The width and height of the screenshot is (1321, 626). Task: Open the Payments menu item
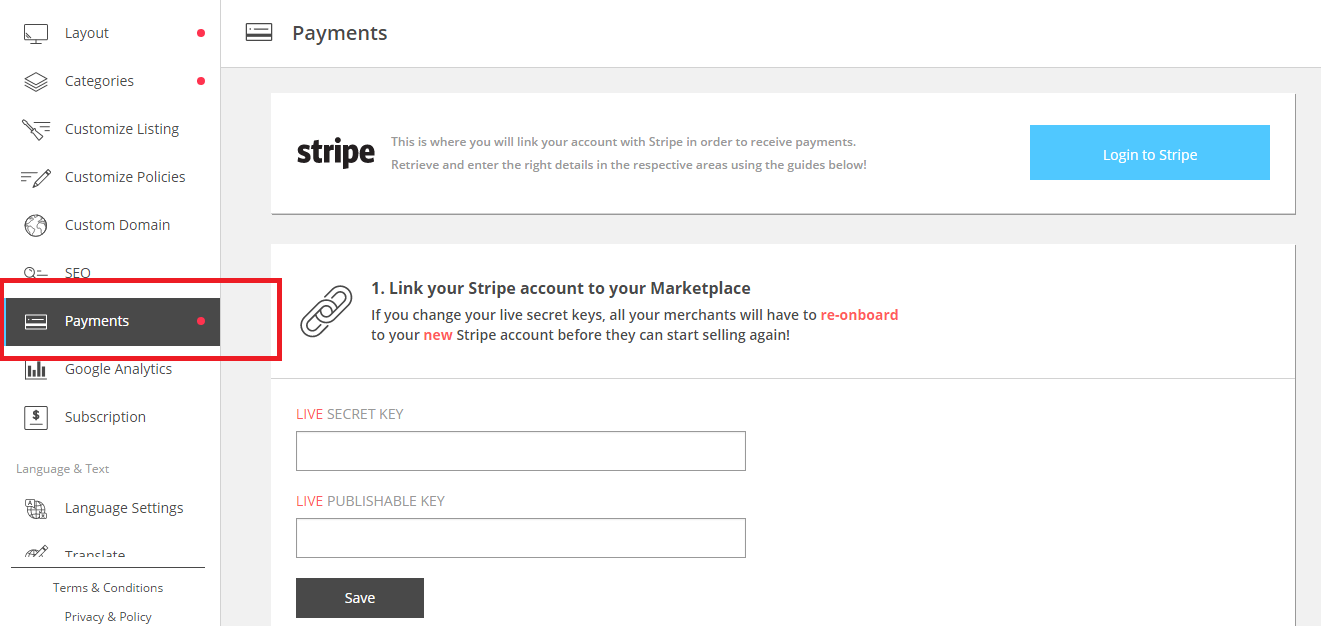tap(97, 321)
